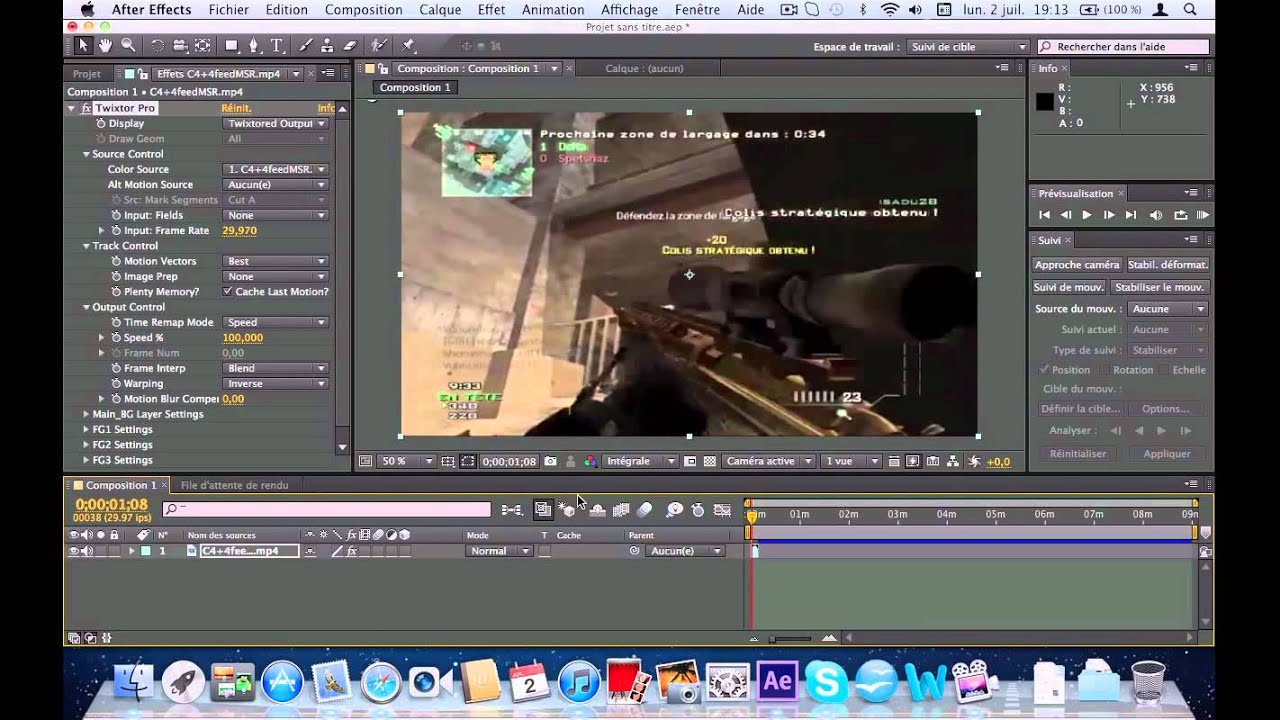
Task: Mute audio of C4+4fee layer
Action: tap(87, 551)
